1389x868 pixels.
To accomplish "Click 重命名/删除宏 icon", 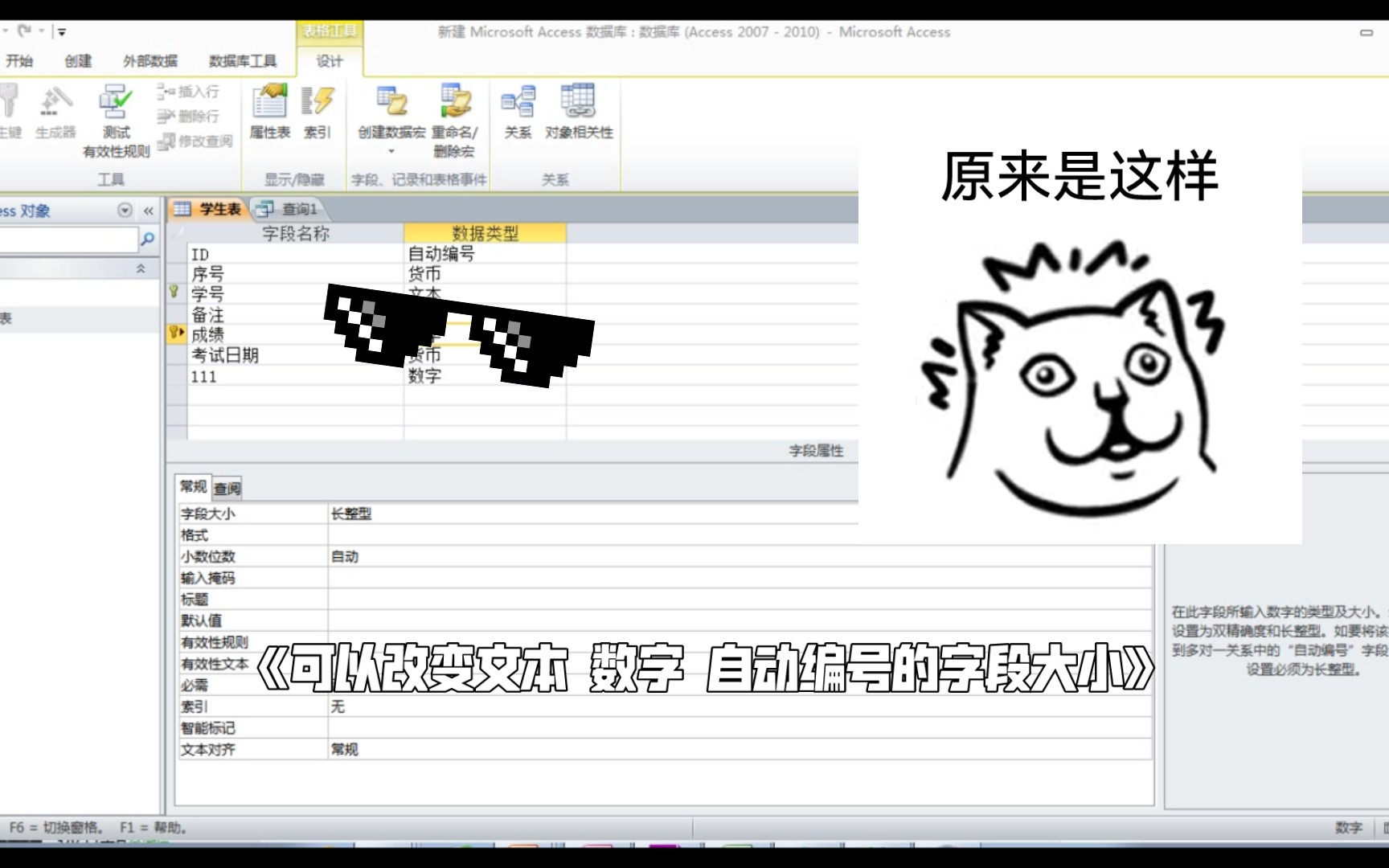I will pyautogui.click(x=454, y=121).
